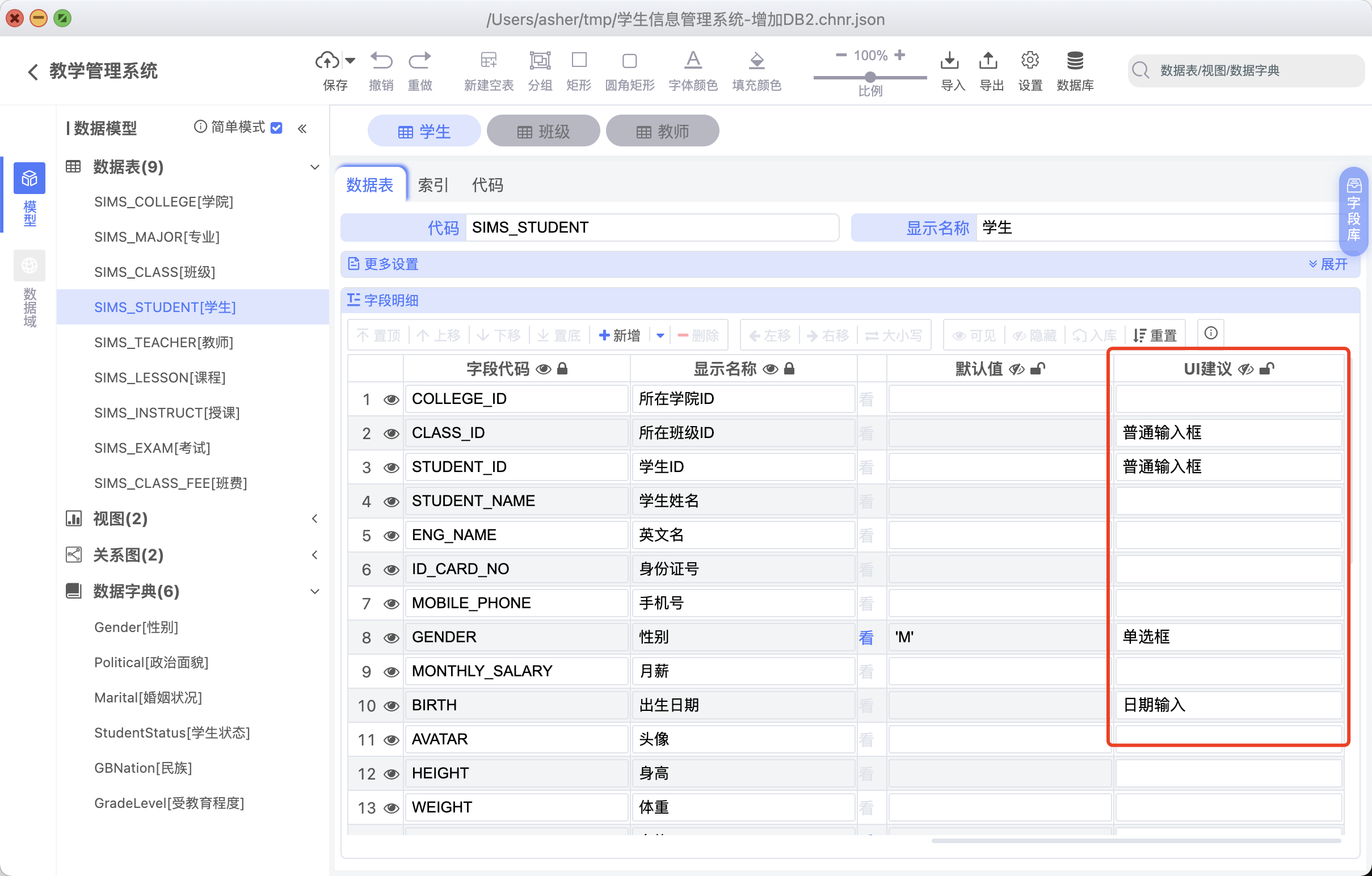Click the Save cloud icon
The width and height of the screenshot is (1372, 876).
tap(327, 60)
